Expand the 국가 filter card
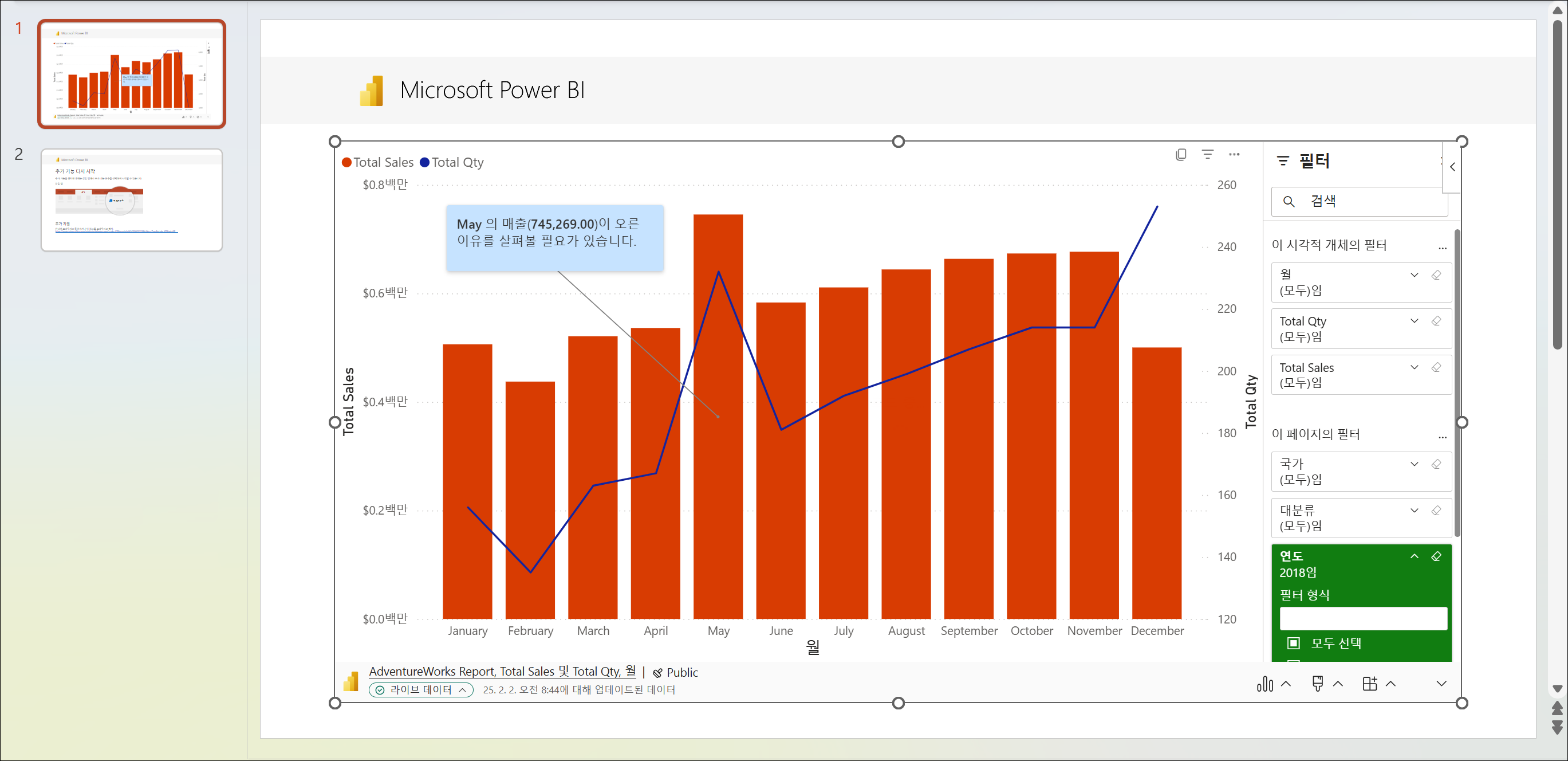This screenshot has height=761, width=1568. click(1414, 464)
